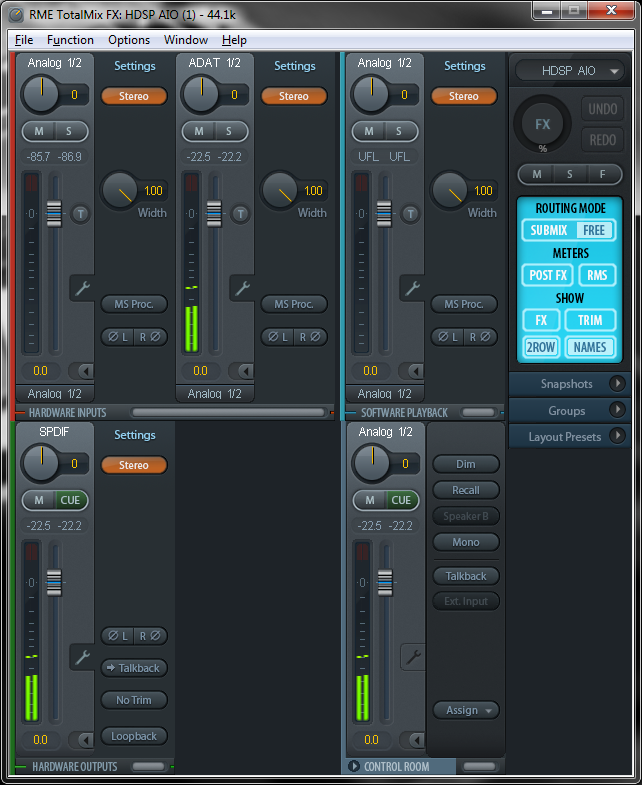Solo the input Analog 1/2 channel
Screen dimensions: 642x785
(69, 132)
